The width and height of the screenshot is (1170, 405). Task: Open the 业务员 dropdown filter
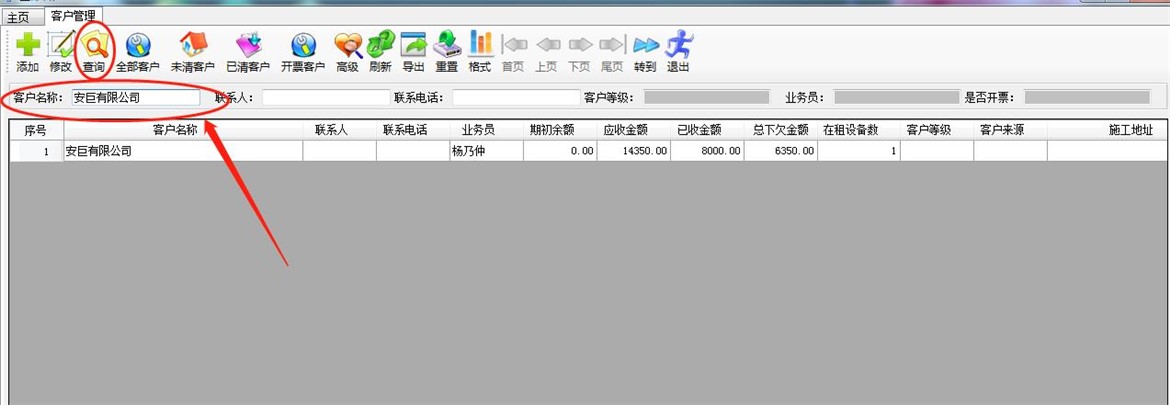click(897, 98)
